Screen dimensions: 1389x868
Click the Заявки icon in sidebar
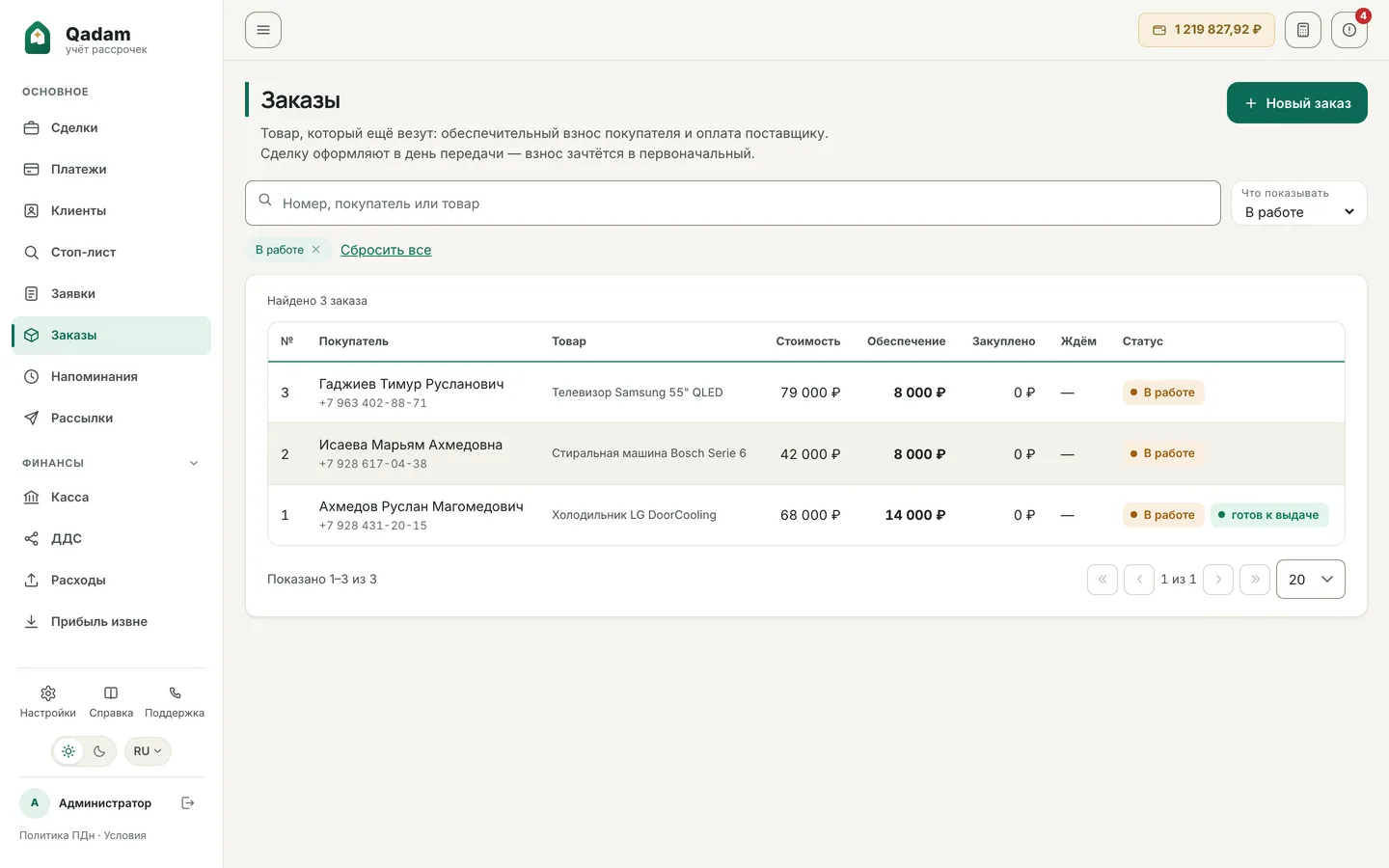tap(31, 294)
